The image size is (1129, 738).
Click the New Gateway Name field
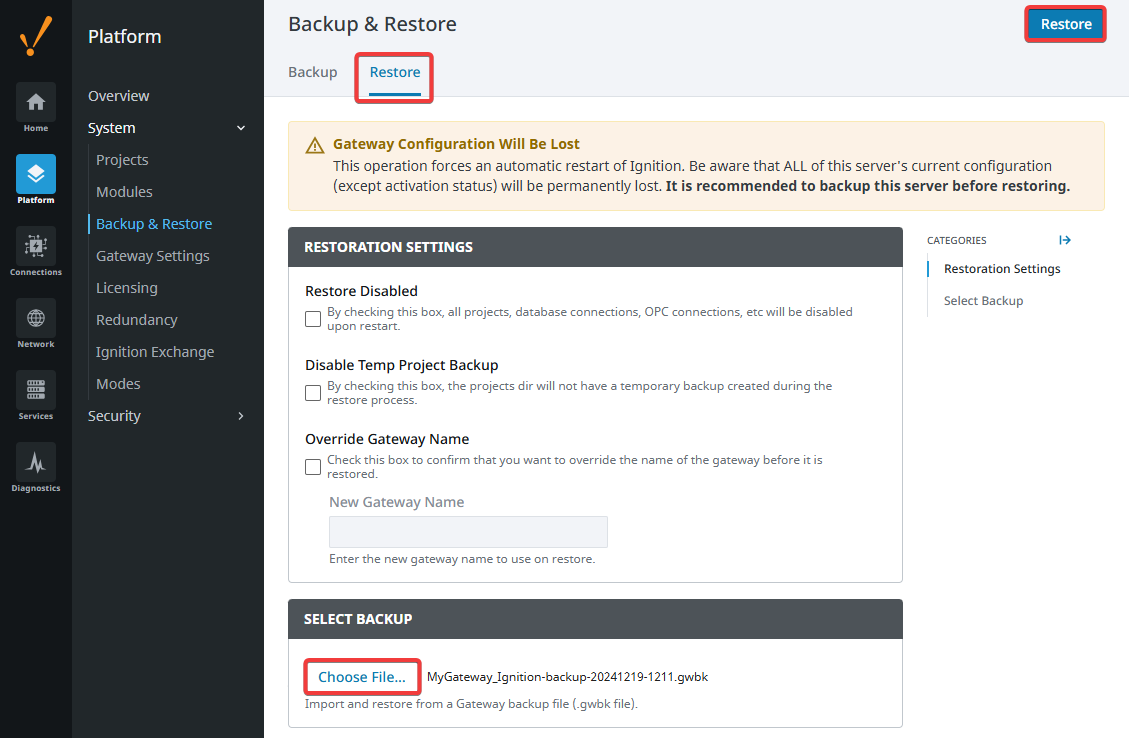coord(468,532)
